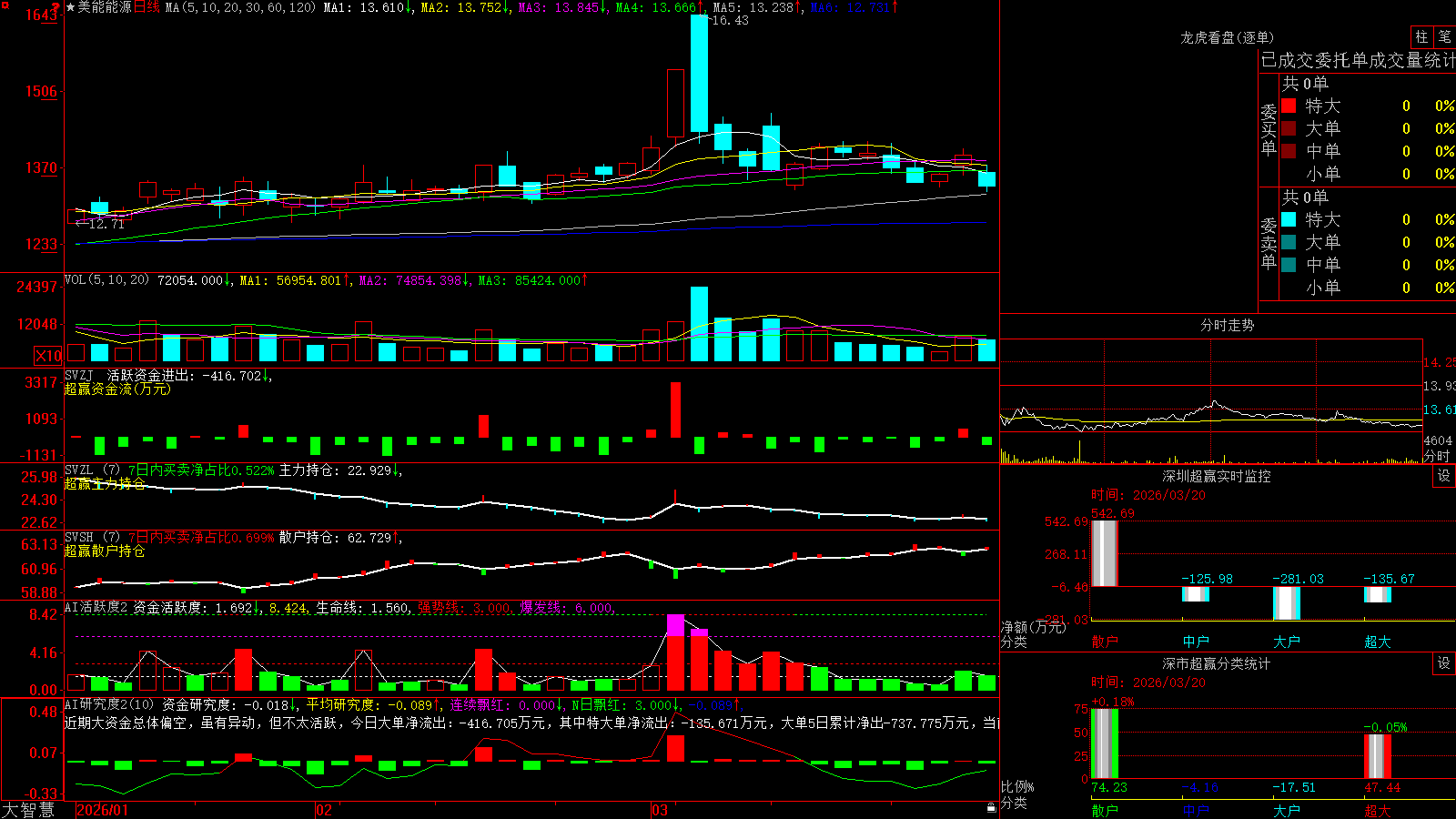Open 设 settings for 深市超赢分类统计

pos(1444,663)
